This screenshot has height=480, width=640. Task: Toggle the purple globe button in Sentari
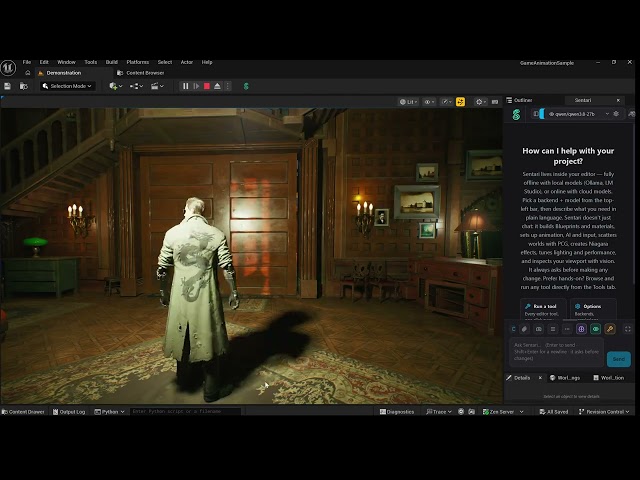pyautogui.click(x=581, y=329)
